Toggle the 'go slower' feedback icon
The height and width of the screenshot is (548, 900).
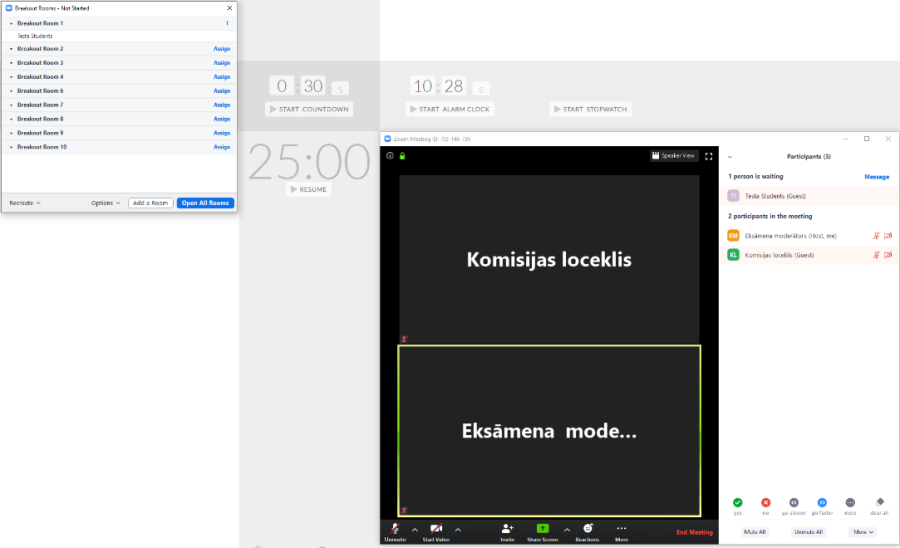point(794,502)
